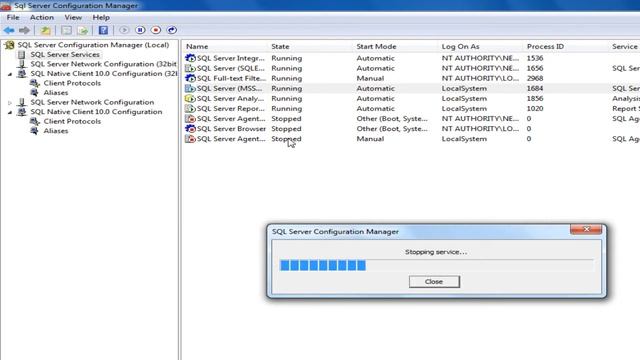This screenshot has height=360, width=640.
Task: Open Help via the blue question mark icon
Action: pos(103,30)
